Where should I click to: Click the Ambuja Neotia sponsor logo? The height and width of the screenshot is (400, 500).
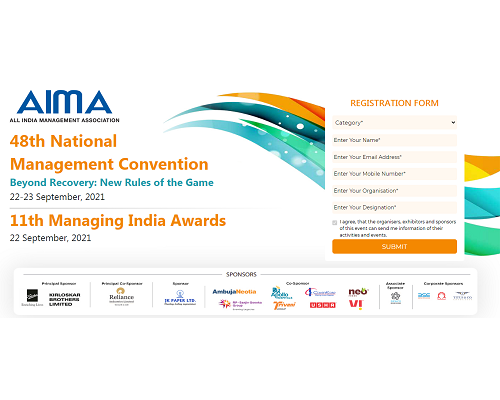click(234, 292)
